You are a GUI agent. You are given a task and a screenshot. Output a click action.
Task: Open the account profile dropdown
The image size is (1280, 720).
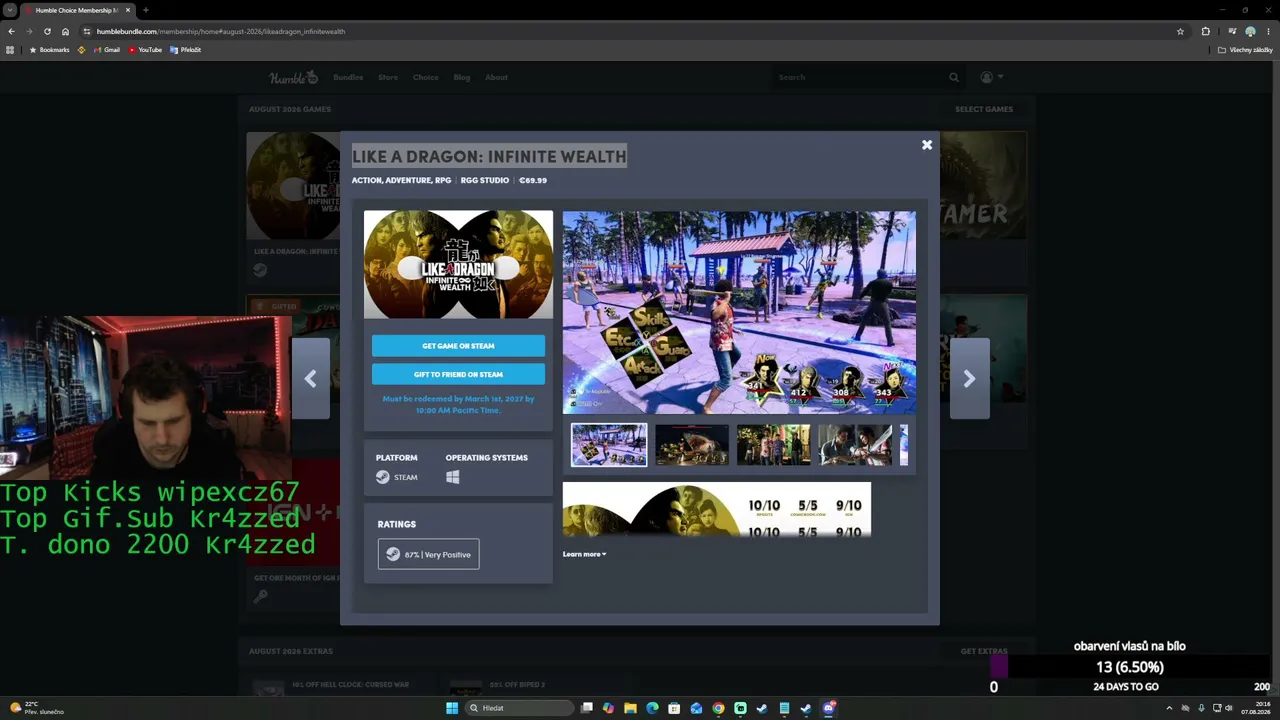tap(991, 77)
